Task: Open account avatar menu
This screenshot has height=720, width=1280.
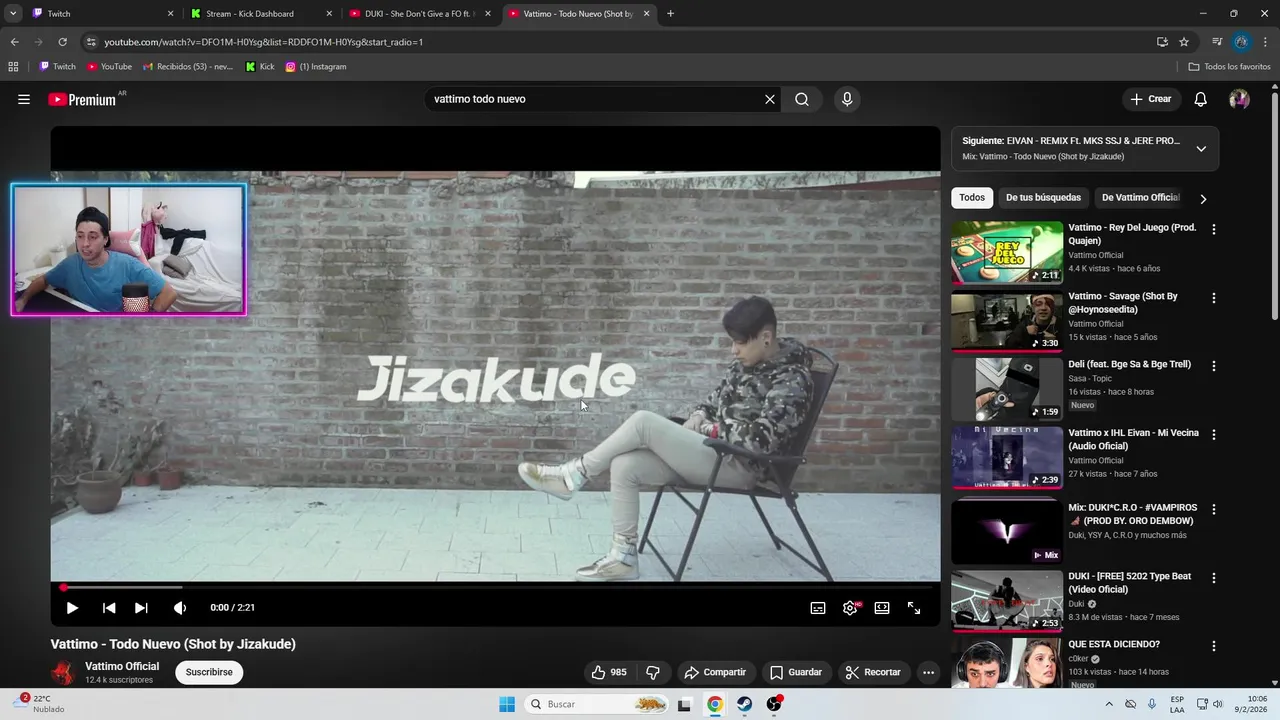Action: [x=1239, y=99]
